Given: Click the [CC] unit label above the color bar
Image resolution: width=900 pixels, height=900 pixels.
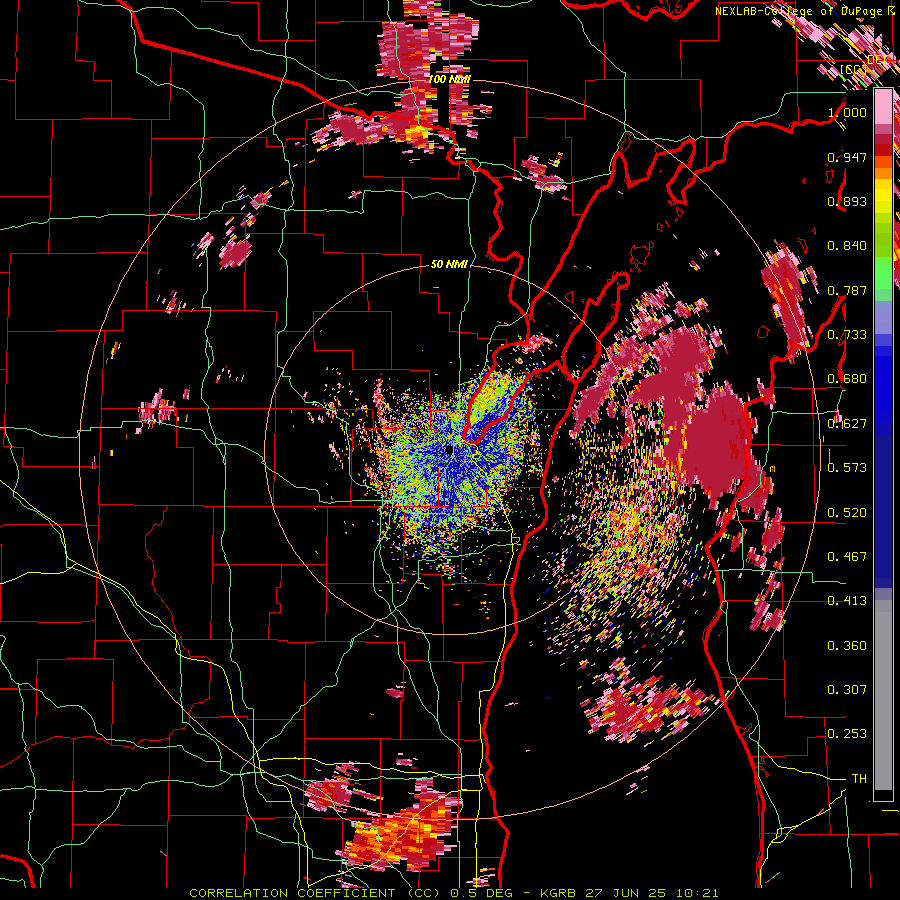Looking at the screenshot, I should [x=853, y=69].
